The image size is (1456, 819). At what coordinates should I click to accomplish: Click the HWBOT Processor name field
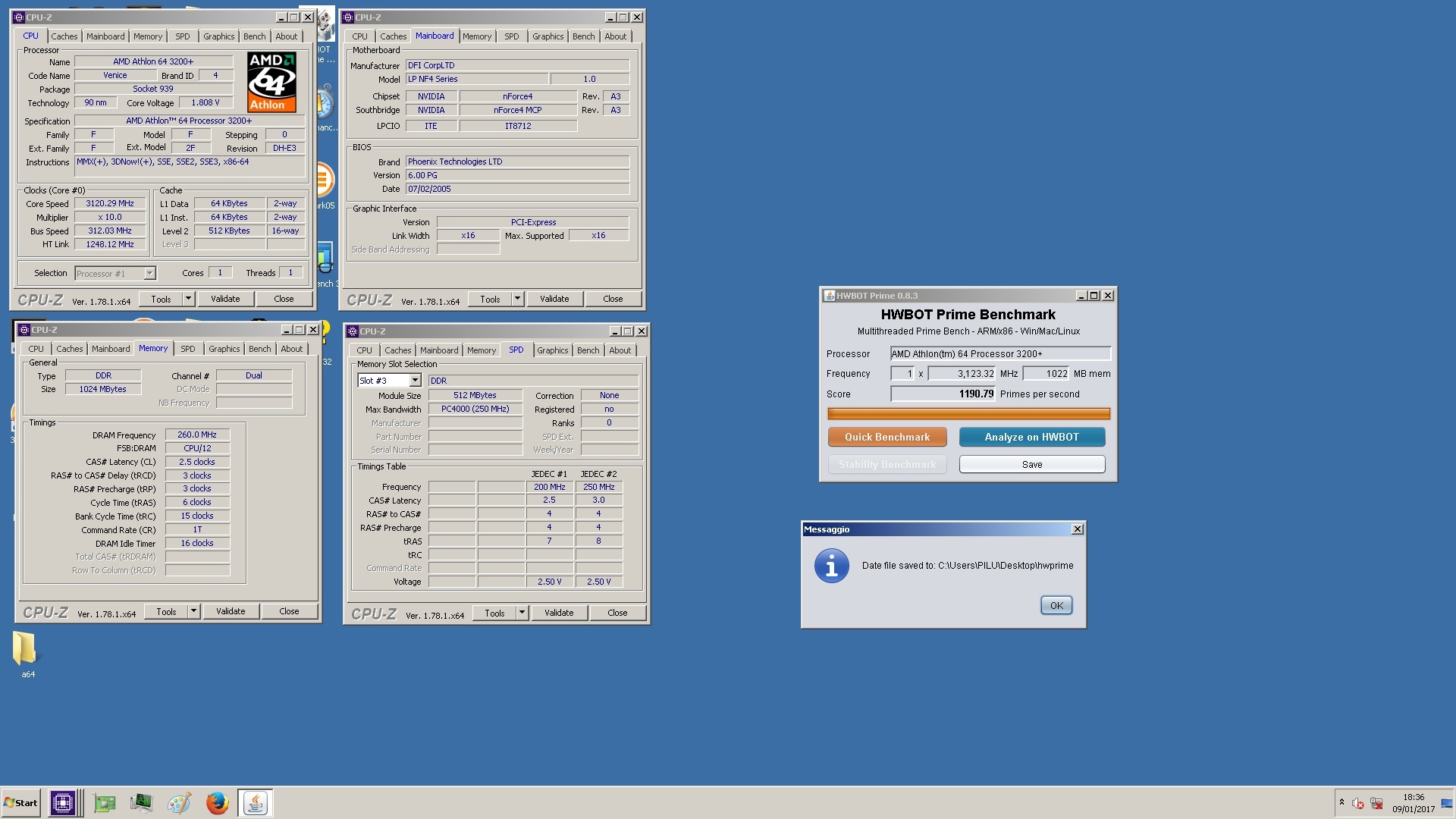[1000, 354]
